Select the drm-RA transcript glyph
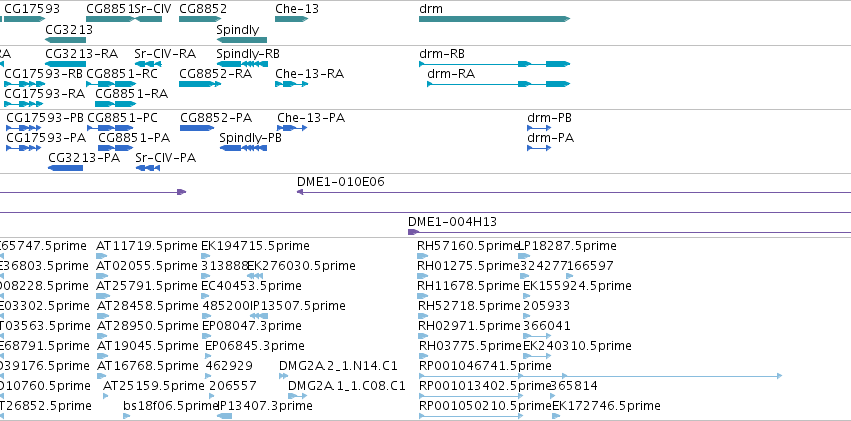 coord(499,84)
